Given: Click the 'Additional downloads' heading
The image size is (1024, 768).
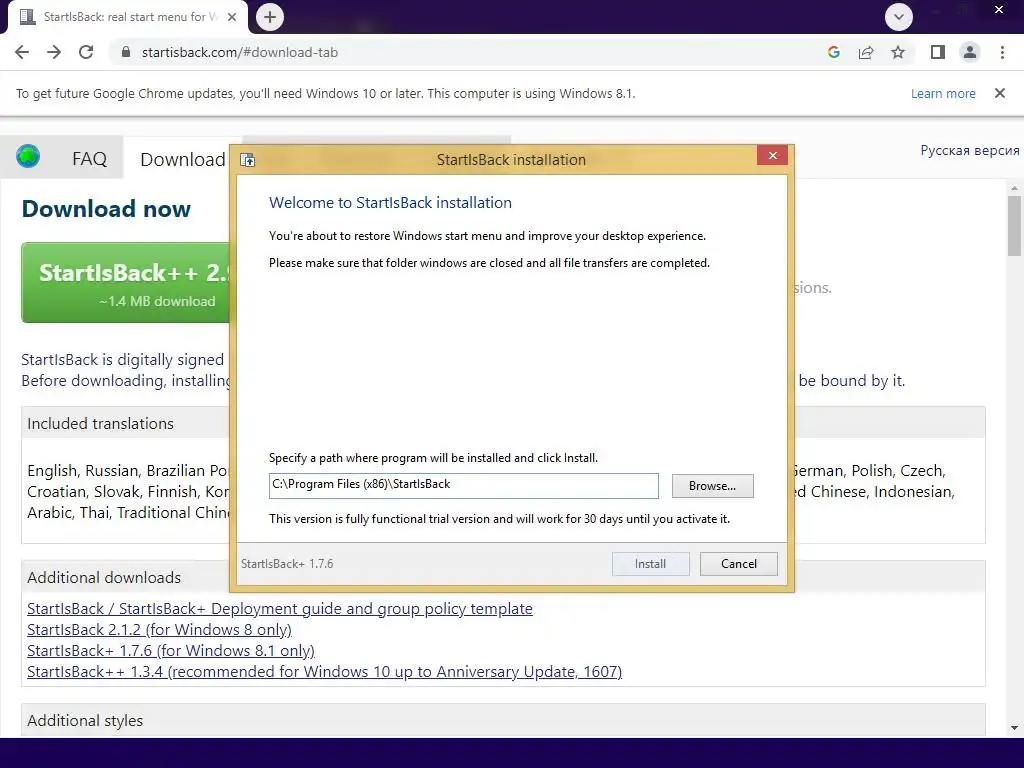Looking at the screenshot, I should click(x=104, y=577).
